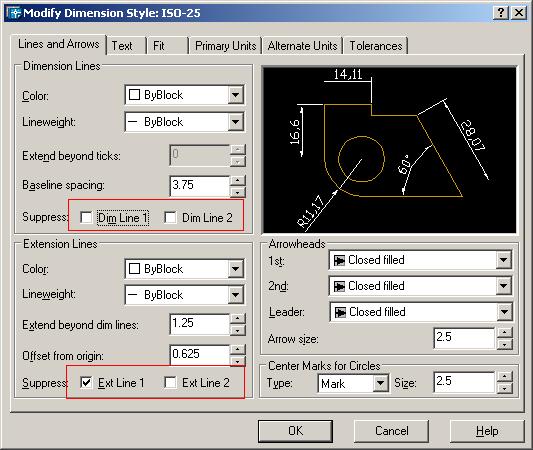Screen dimensions: 533x450
Task: Increase Baseline spacing with up arrow
Action: 238,180
